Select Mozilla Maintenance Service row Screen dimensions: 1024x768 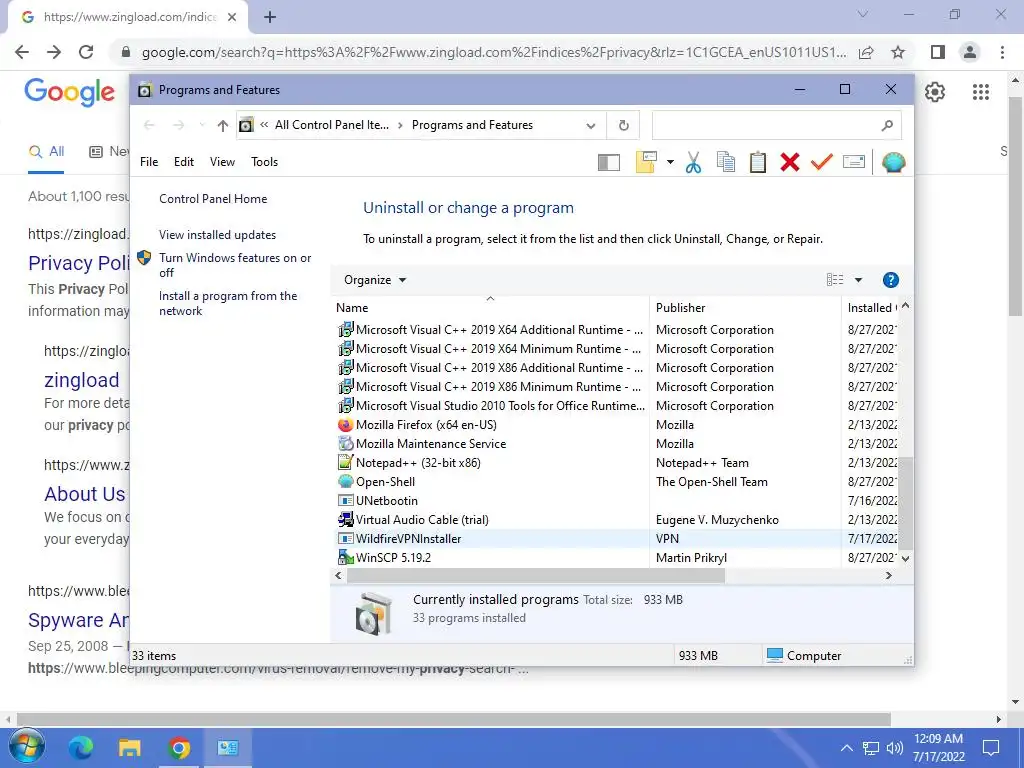click(x=616, y=444)
